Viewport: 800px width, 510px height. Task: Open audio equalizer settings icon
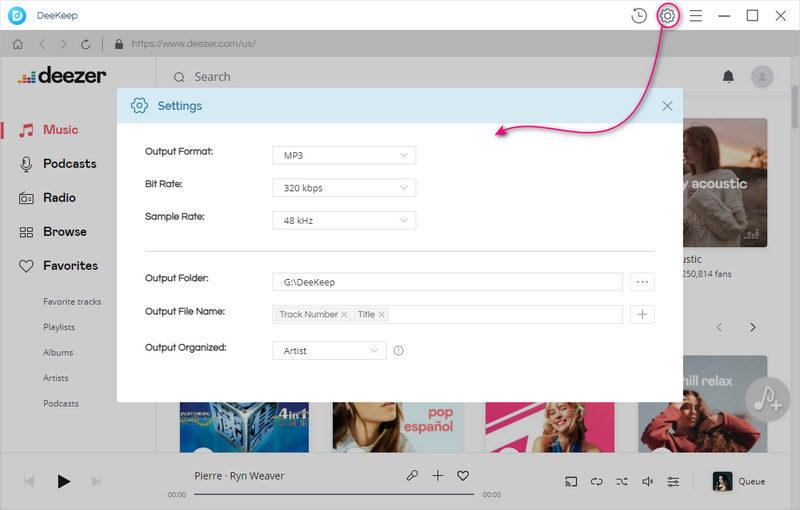(x=673, y=481)
